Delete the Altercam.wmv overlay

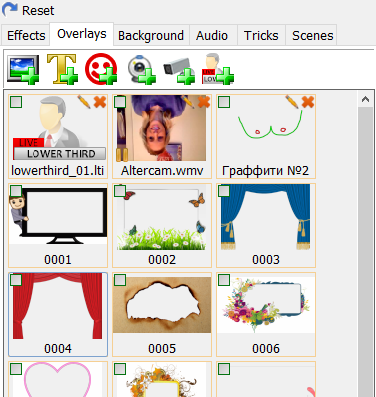(x=204, y=102)
